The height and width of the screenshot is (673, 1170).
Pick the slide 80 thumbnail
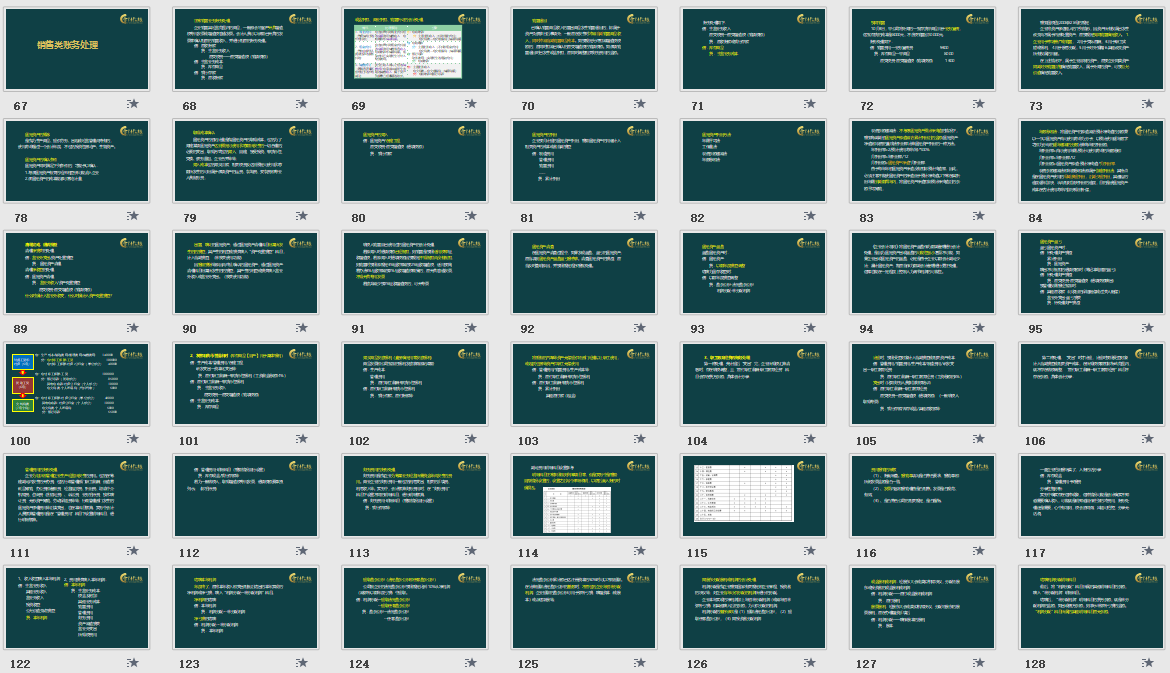tap(415, 161)
